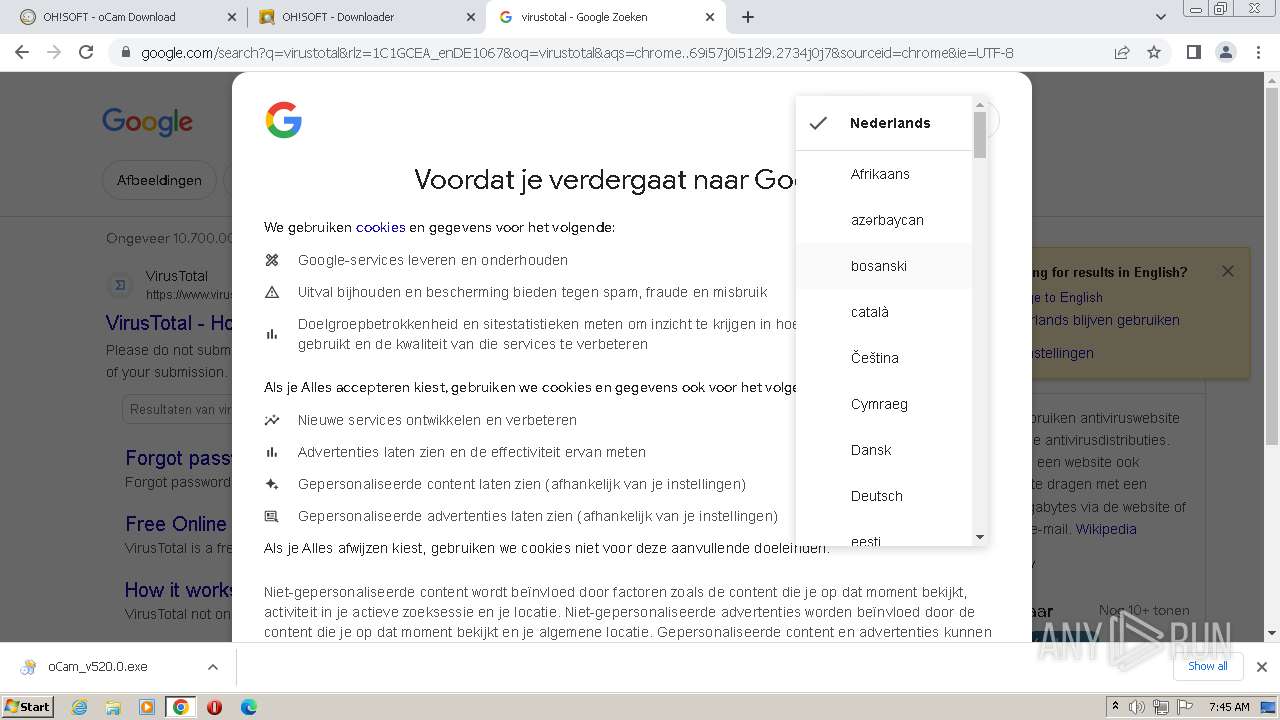
Task: Click the VirusTotal result favicon
Action: coord(120,285)
